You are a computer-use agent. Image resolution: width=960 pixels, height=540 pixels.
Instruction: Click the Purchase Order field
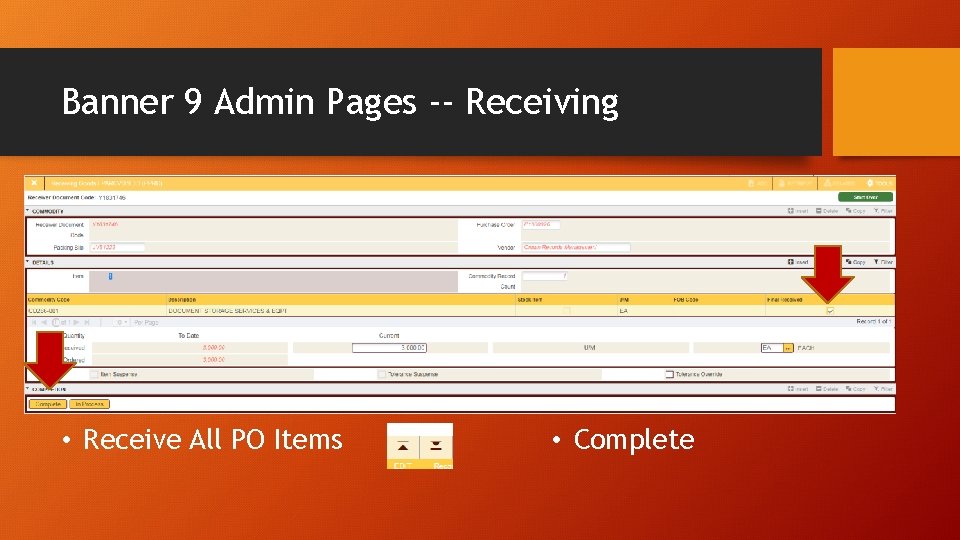541,225
